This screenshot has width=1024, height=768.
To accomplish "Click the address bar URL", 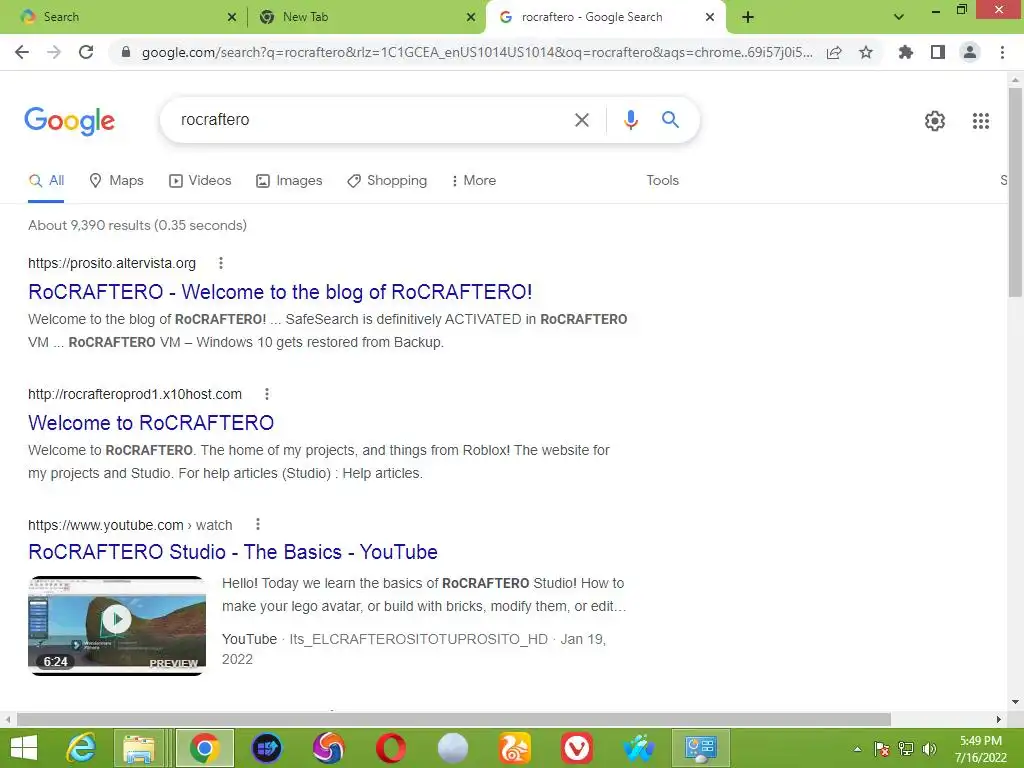I will coord(477,52).
